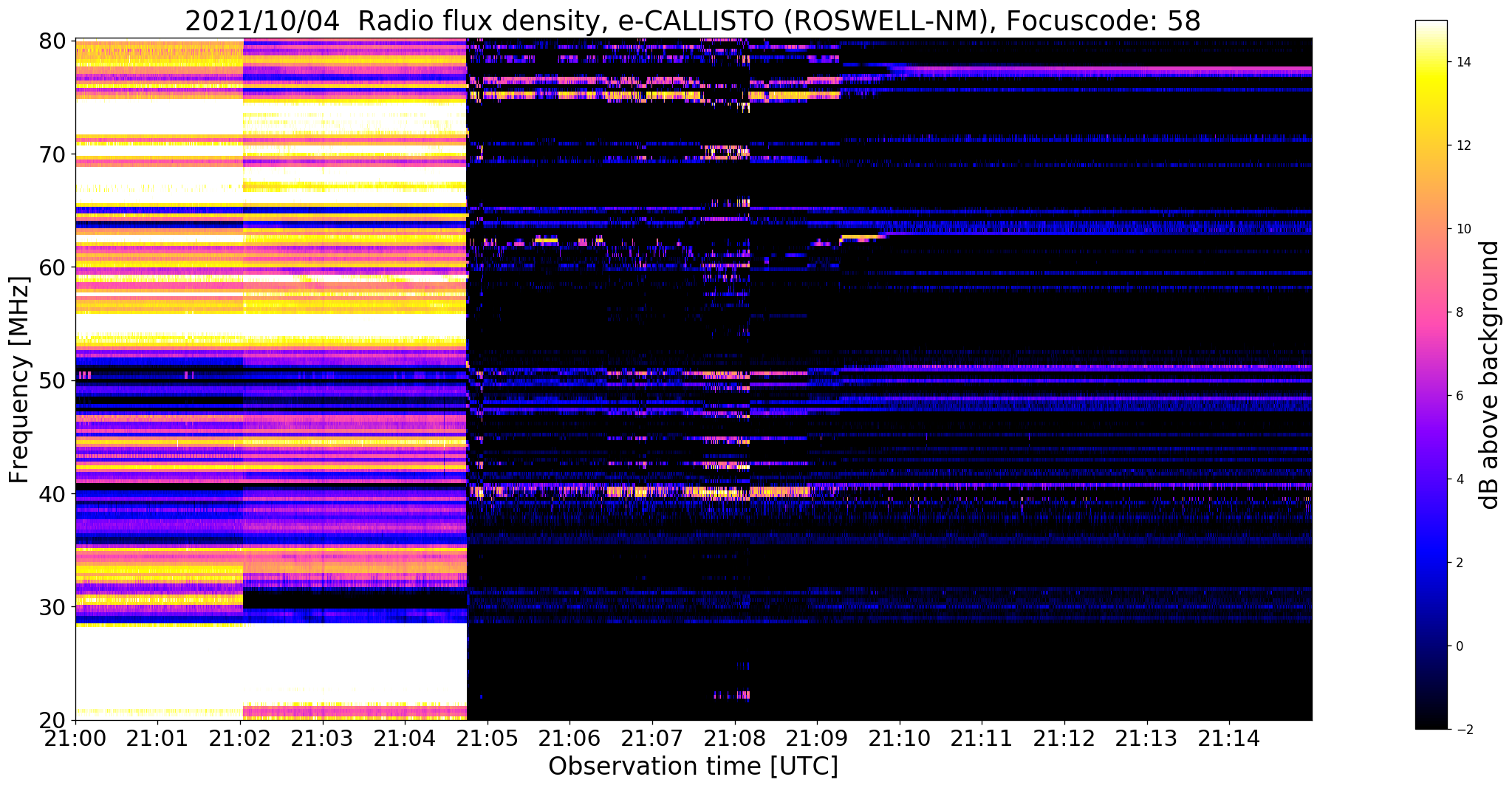1512x788 pixels.
Task: Click the 21:02 time tick label
Action: point(240,737)
